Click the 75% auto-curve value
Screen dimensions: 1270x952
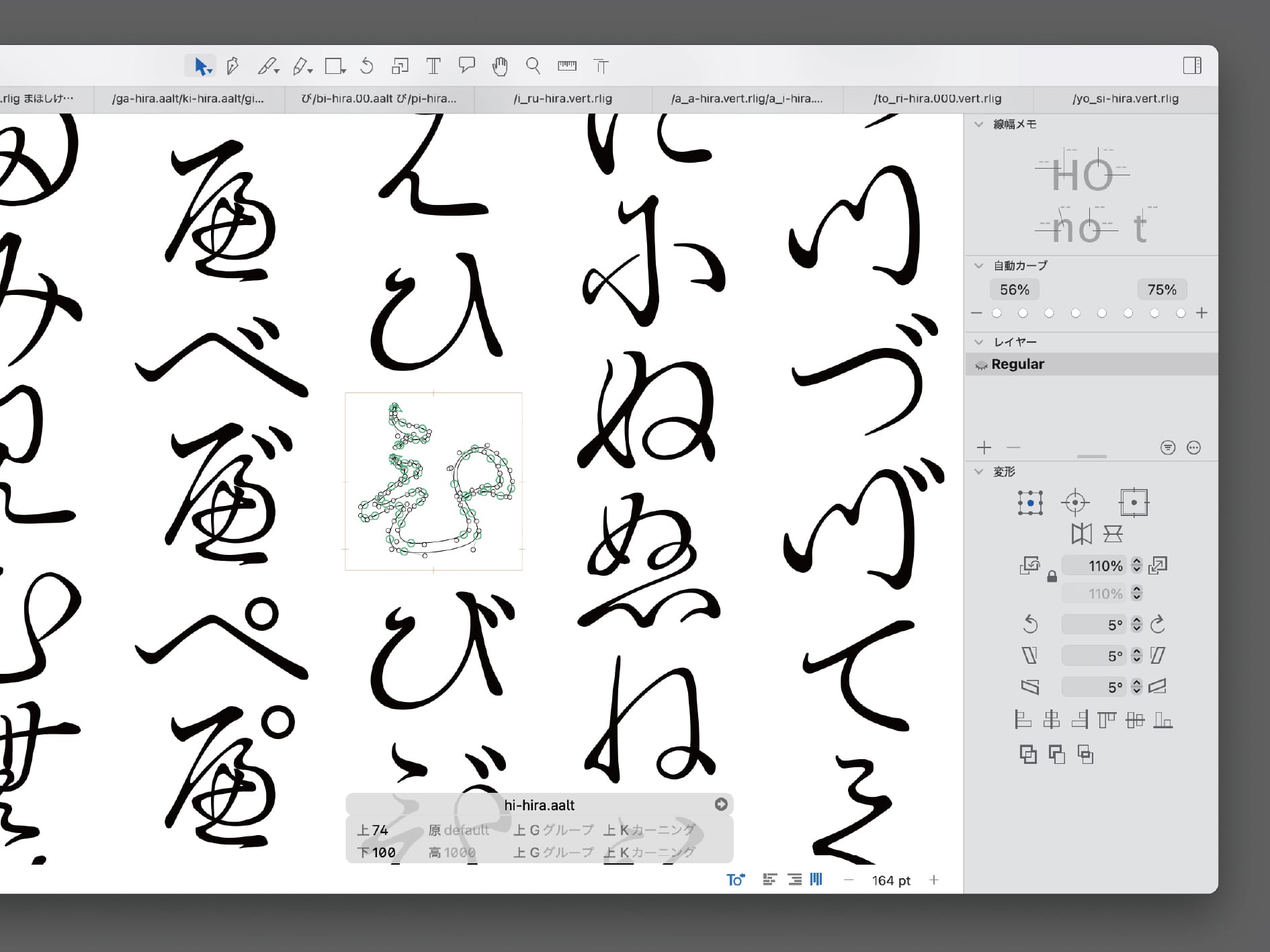tap(1162, 290)
